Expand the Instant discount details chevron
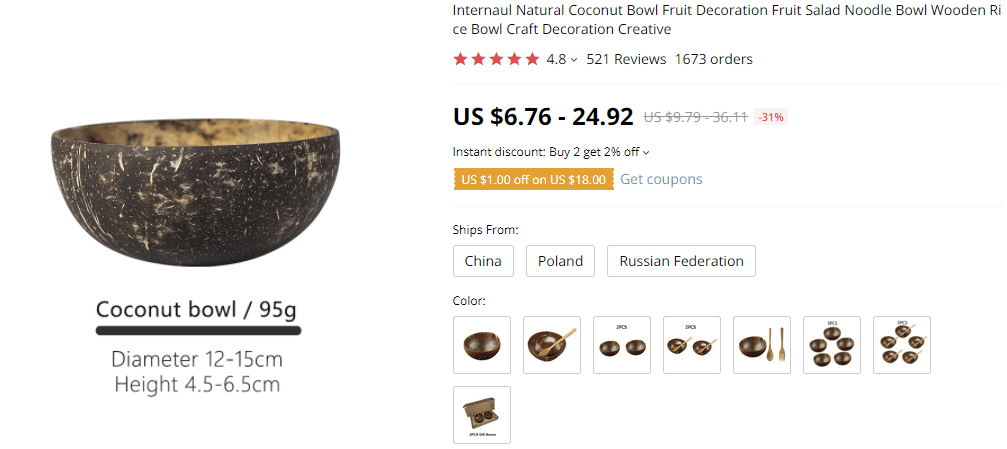Screen dimensions: 1007x449 coord(646,153)
